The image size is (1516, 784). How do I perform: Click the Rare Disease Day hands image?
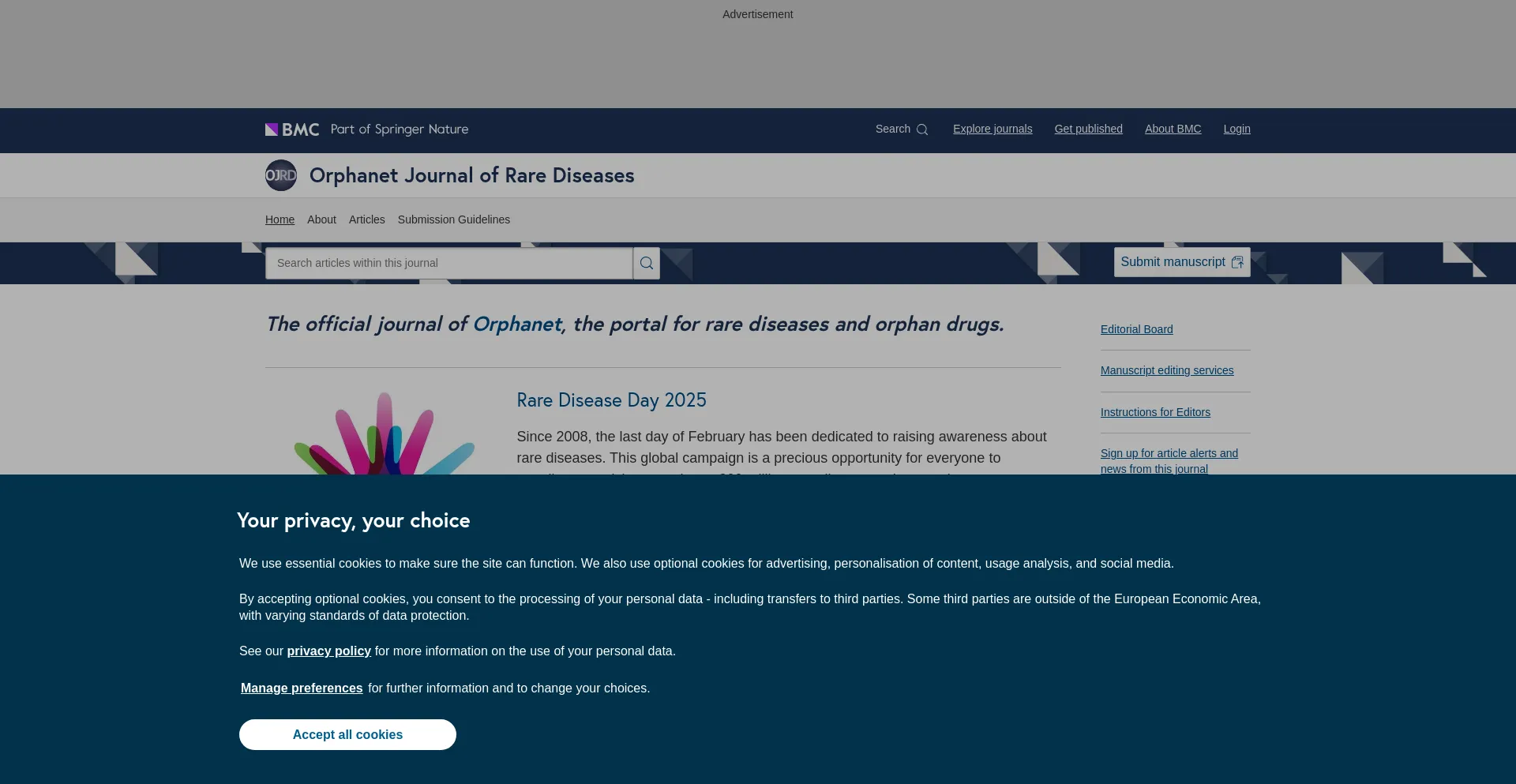pos(385,433)
